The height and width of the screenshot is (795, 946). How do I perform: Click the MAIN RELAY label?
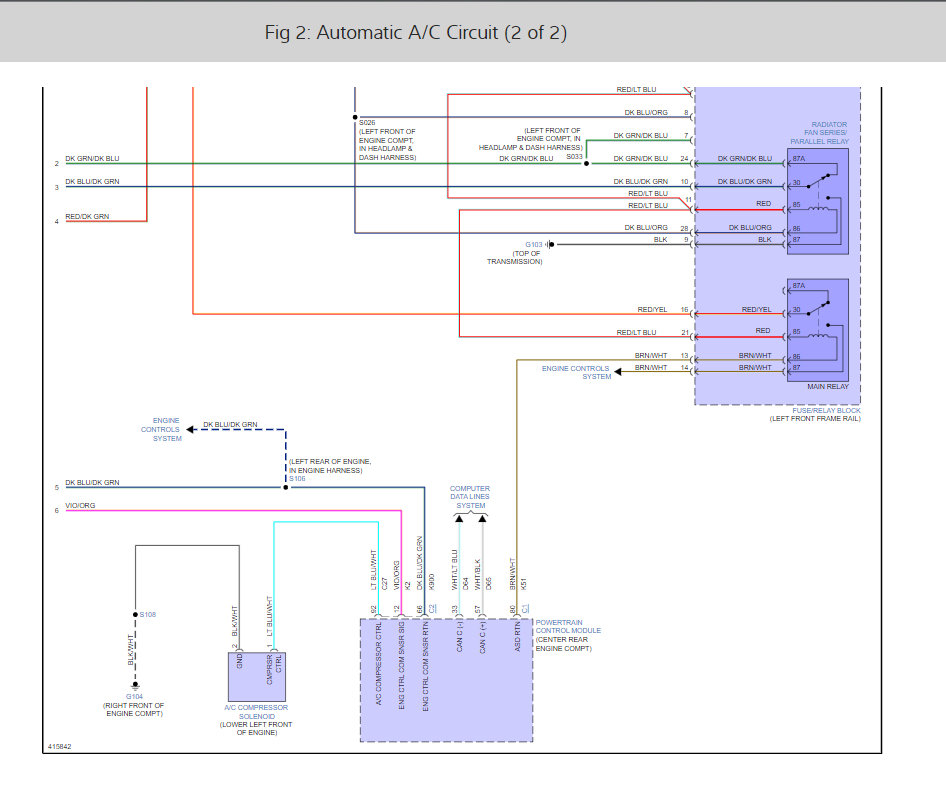(828, 387)
